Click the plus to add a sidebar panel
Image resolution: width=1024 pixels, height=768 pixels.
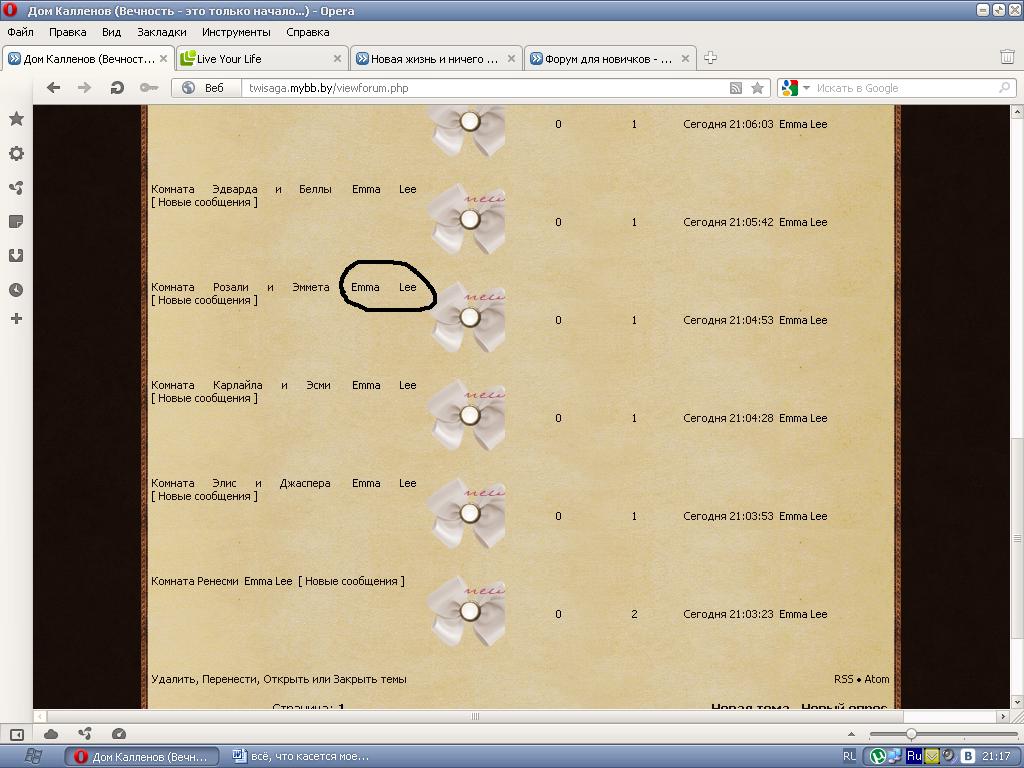(x=16, y=319)
